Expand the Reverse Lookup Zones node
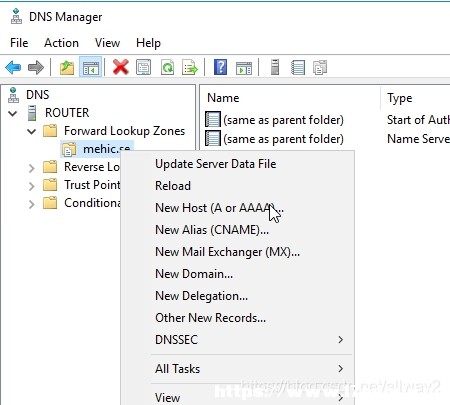This screenshot has height=405, width=450. (x=31, y=168)
